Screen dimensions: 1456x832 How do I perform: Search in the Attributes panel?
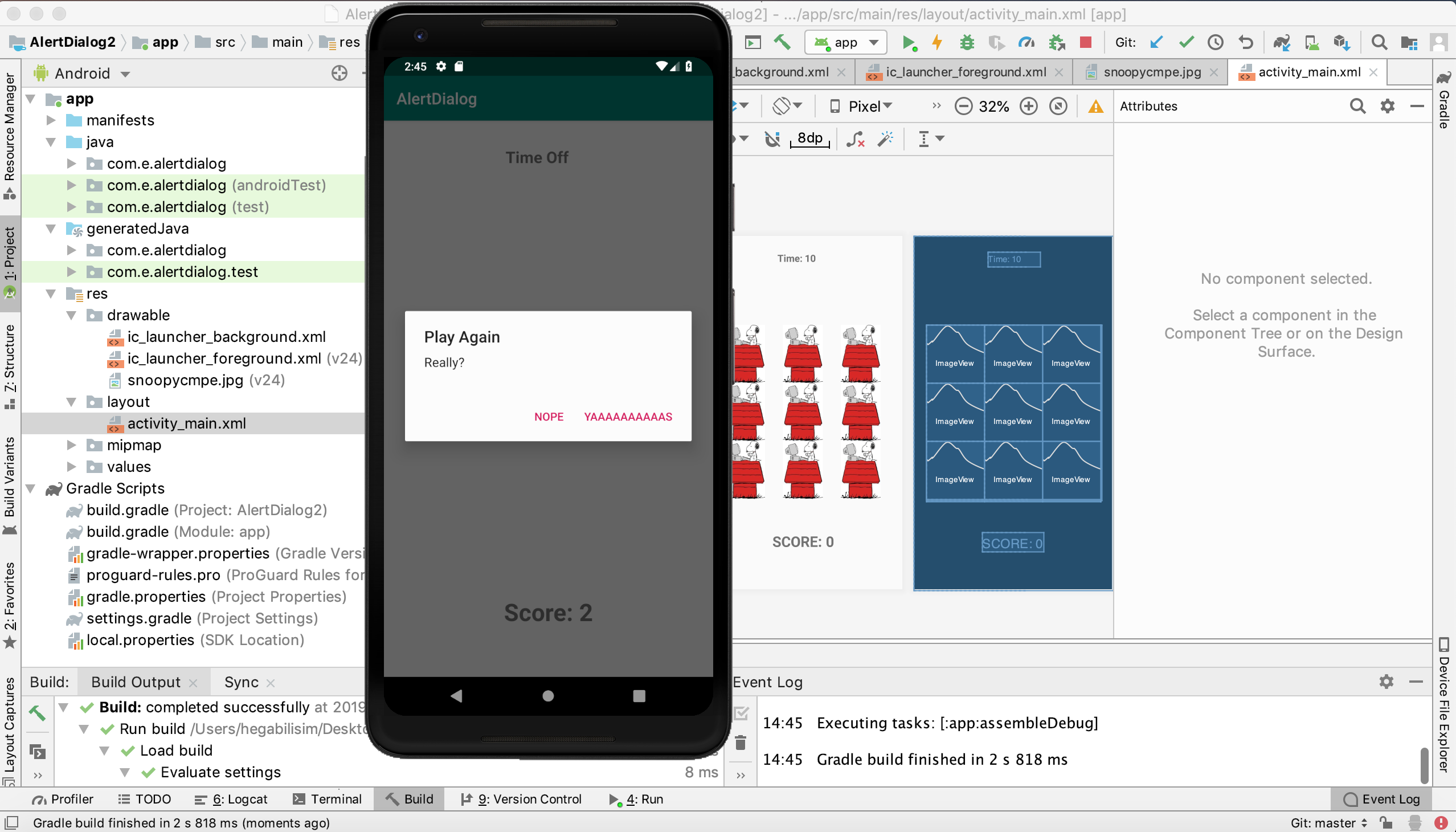[1358, 106]
